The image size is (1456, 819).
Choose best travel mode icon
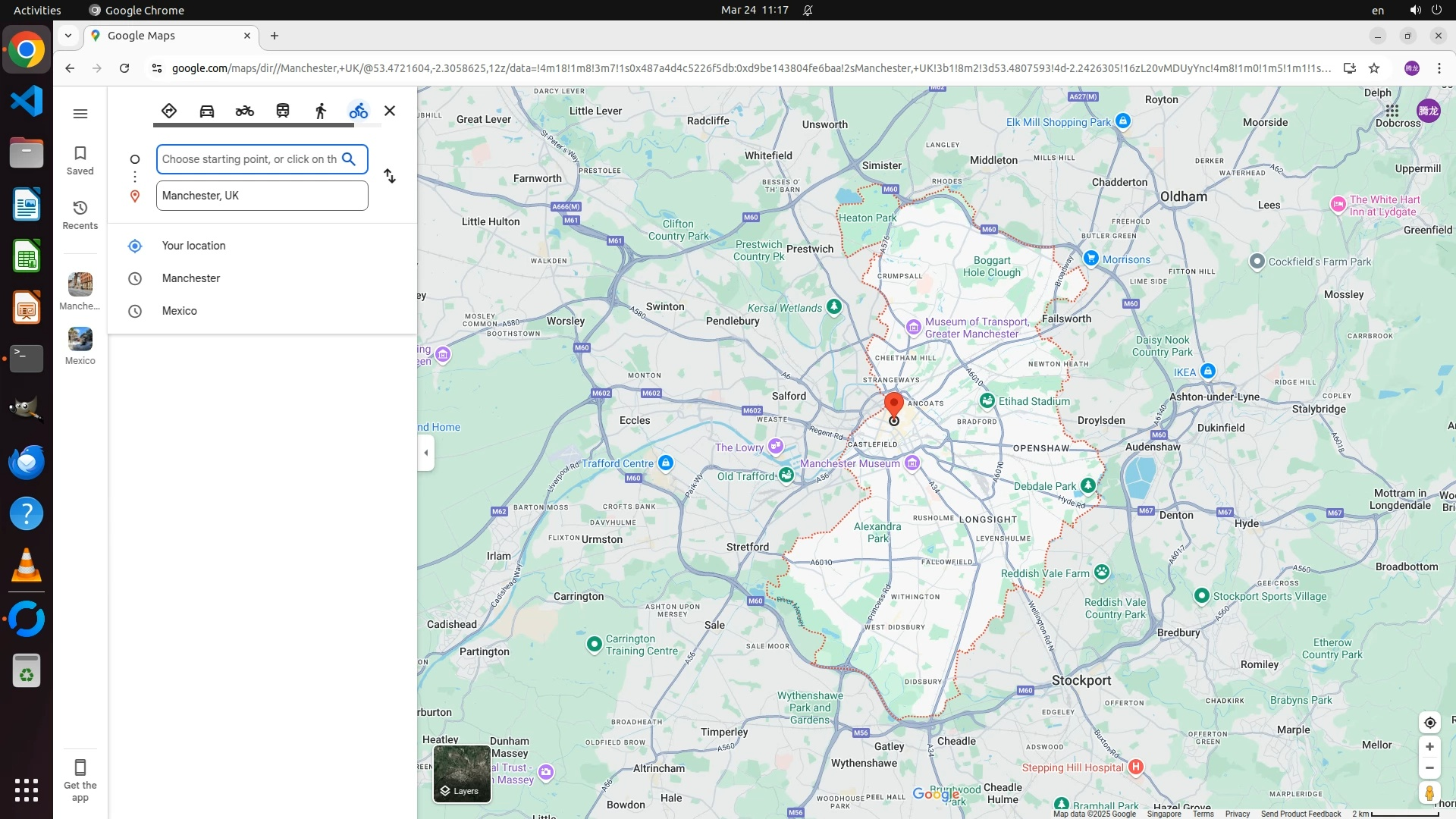(x=169, y=111)
